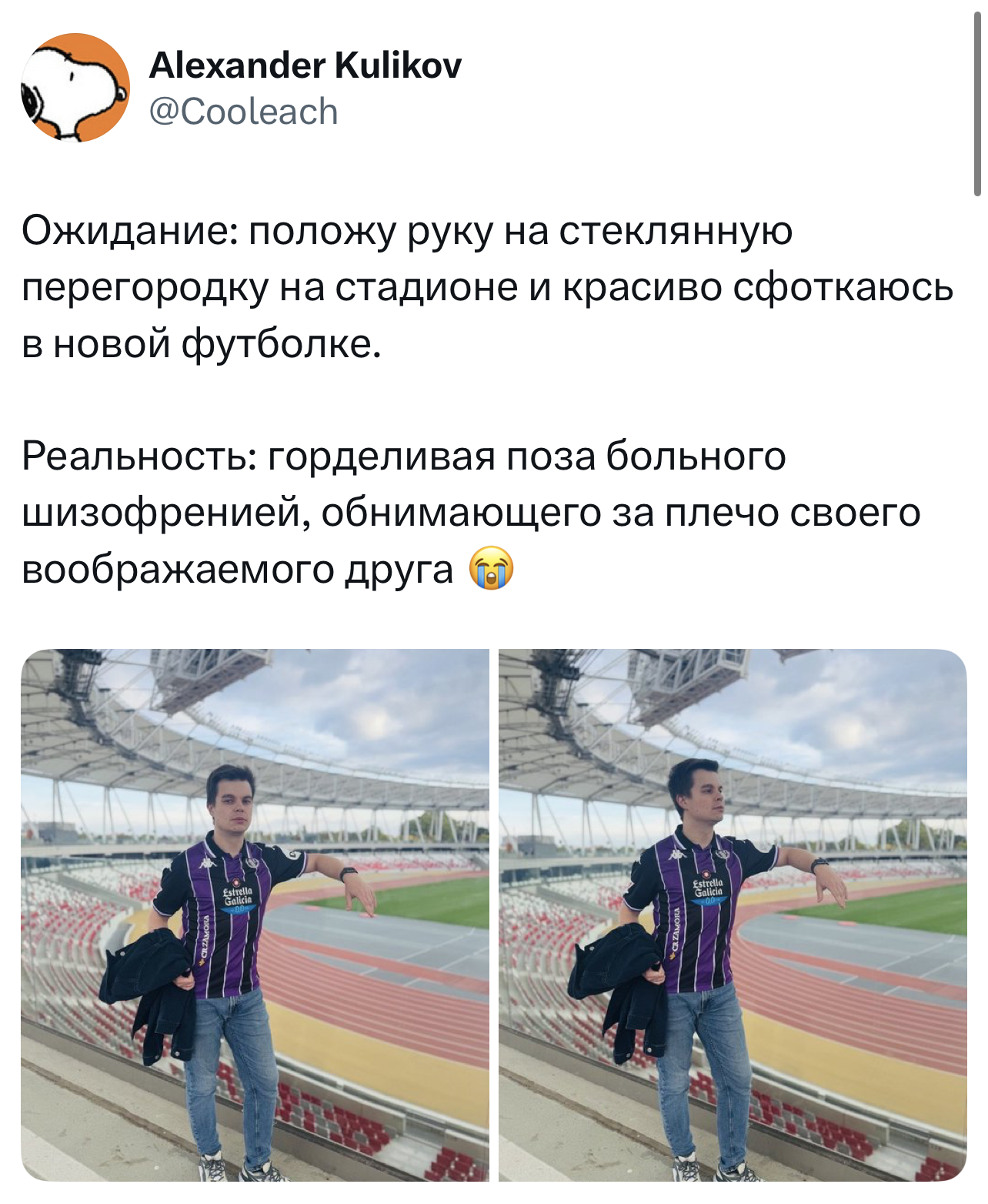This screenshot has width=988, height=1204.
Task: Click the @Cooleach handle
Action: pos(243,112)
